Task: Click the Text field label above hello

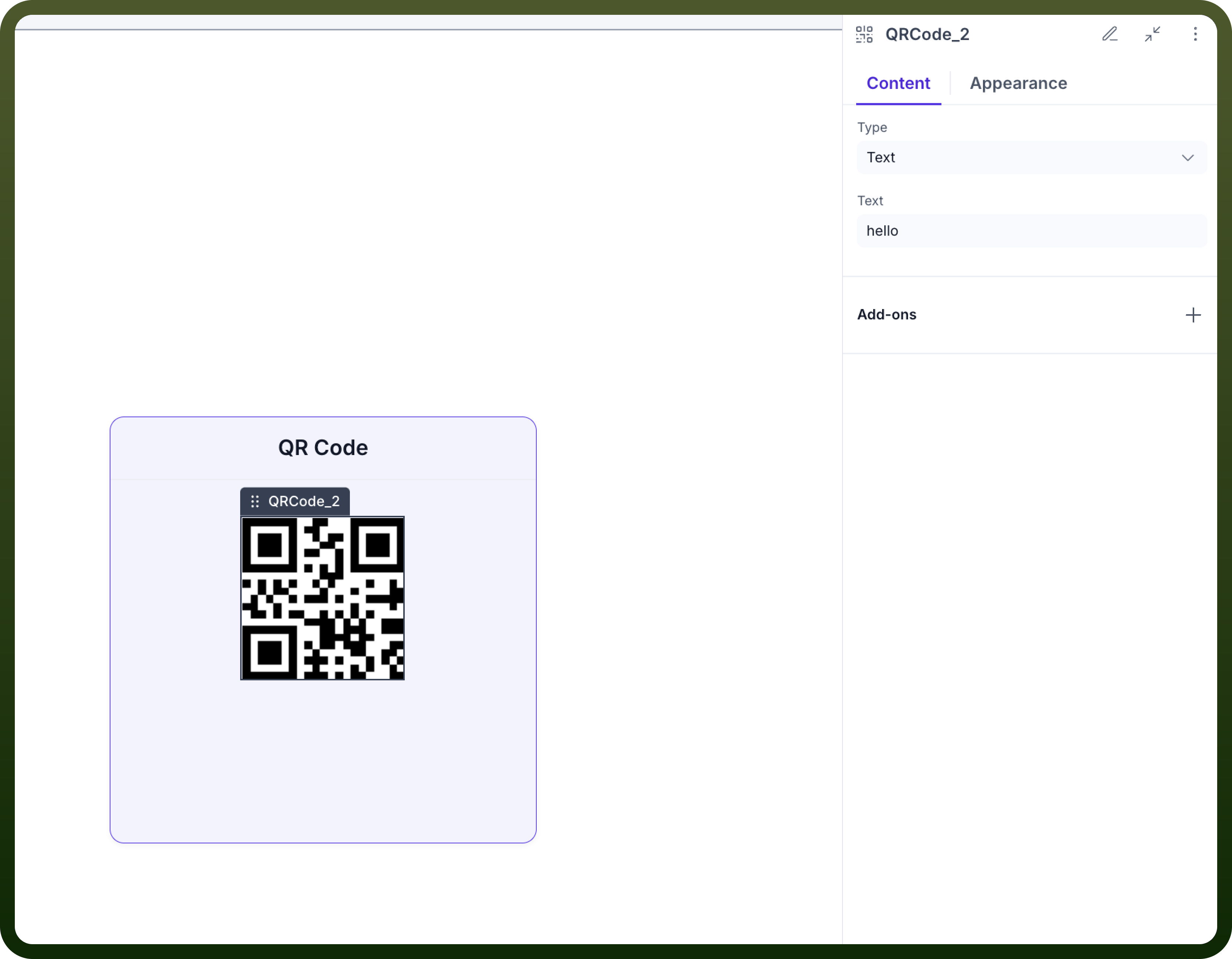Action: (870, 201)
